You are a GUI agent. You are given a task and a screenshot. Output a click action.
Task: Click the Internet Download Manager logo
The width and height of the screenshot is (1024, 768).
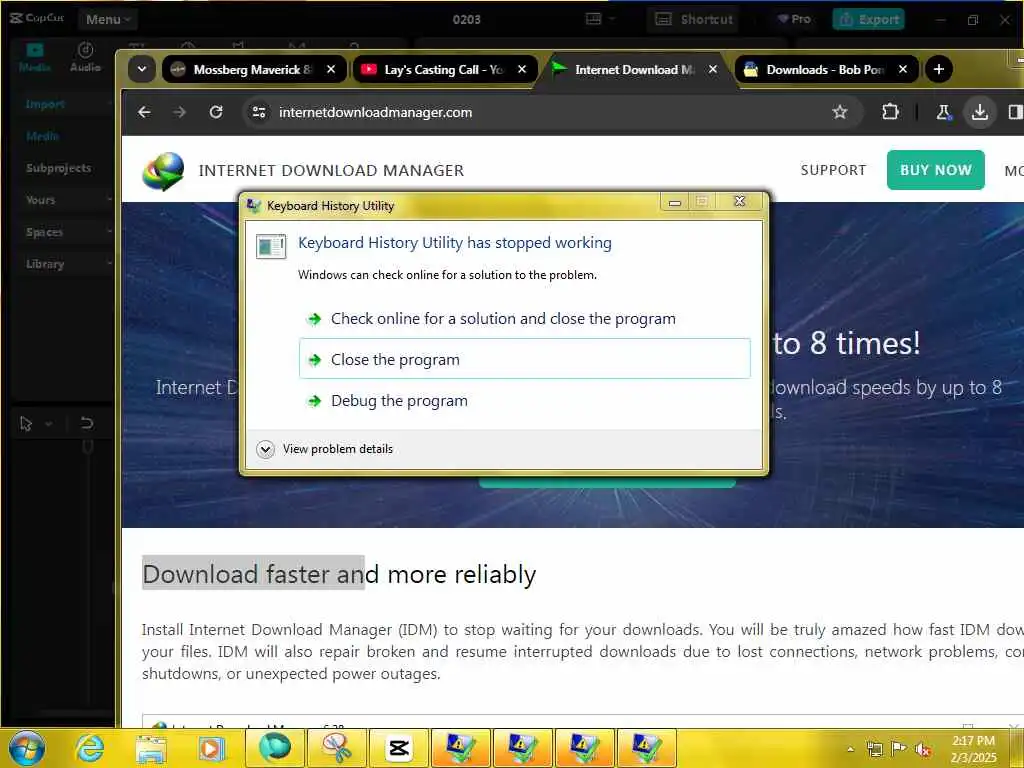click(163, 171)
